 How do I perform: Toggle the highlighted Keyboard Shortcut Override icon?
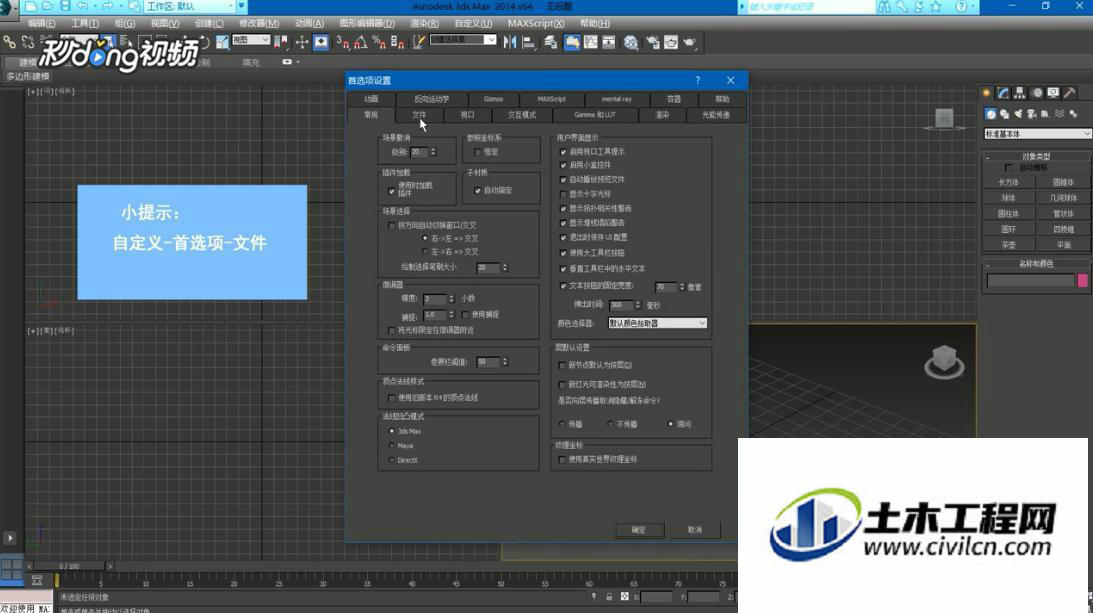point(321,43)
